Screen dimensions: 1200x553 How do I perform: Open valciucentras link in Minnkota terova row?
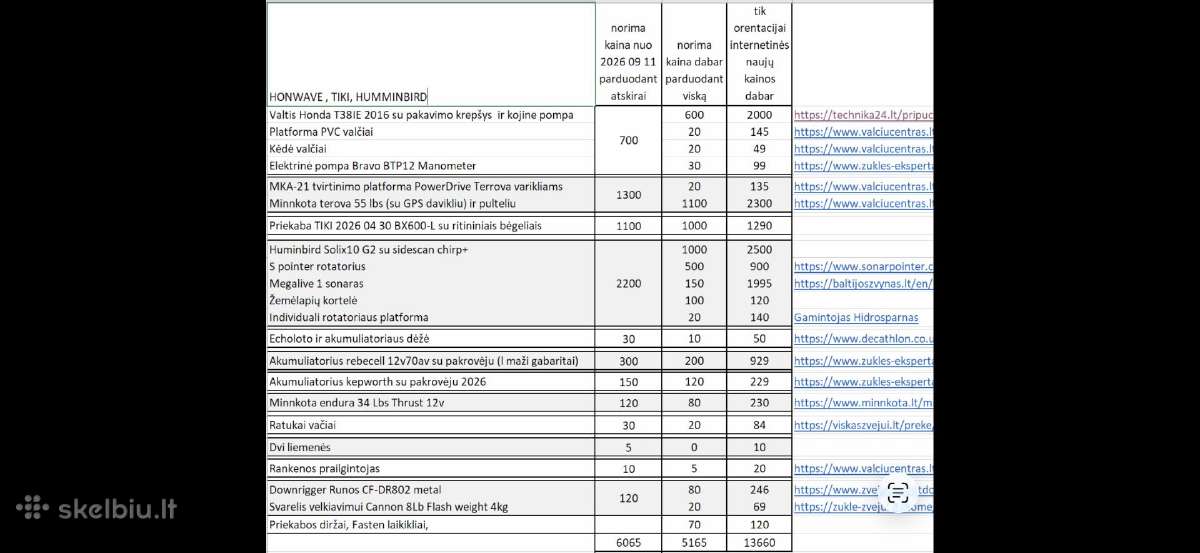(x=864, y=203)
